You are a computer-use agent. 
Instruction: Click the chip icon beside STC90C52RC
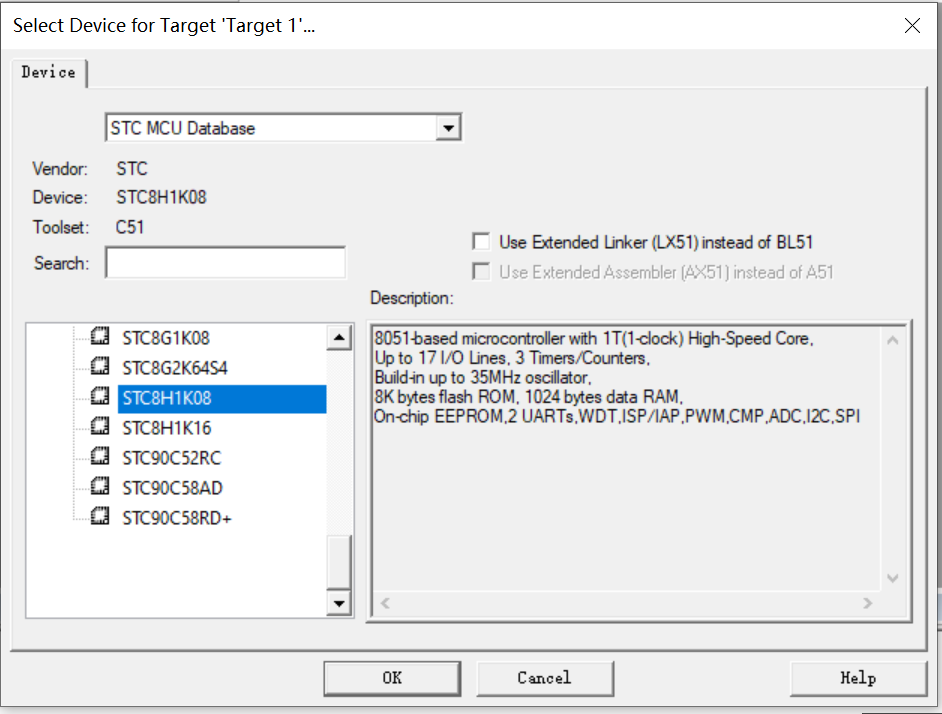100,457
